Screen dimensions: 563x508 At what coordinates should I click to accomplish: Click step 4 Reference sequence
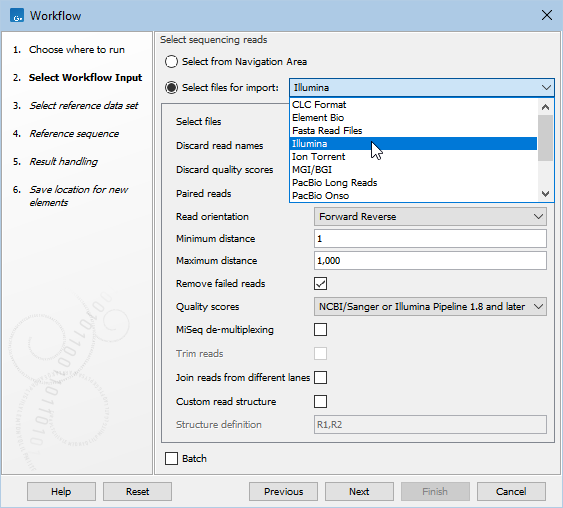74,134
